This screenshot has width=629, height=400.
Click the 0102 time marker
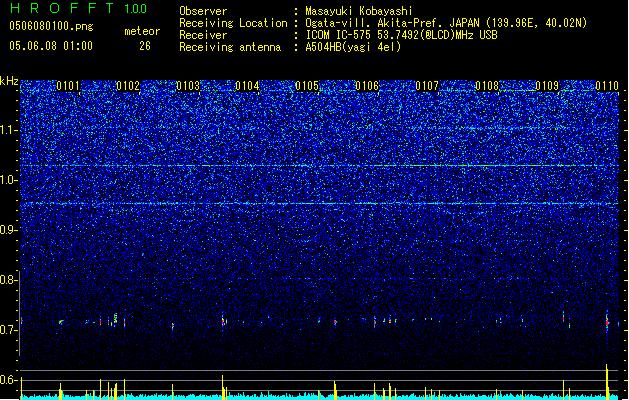pyautogui.click(x=128, y=86)
